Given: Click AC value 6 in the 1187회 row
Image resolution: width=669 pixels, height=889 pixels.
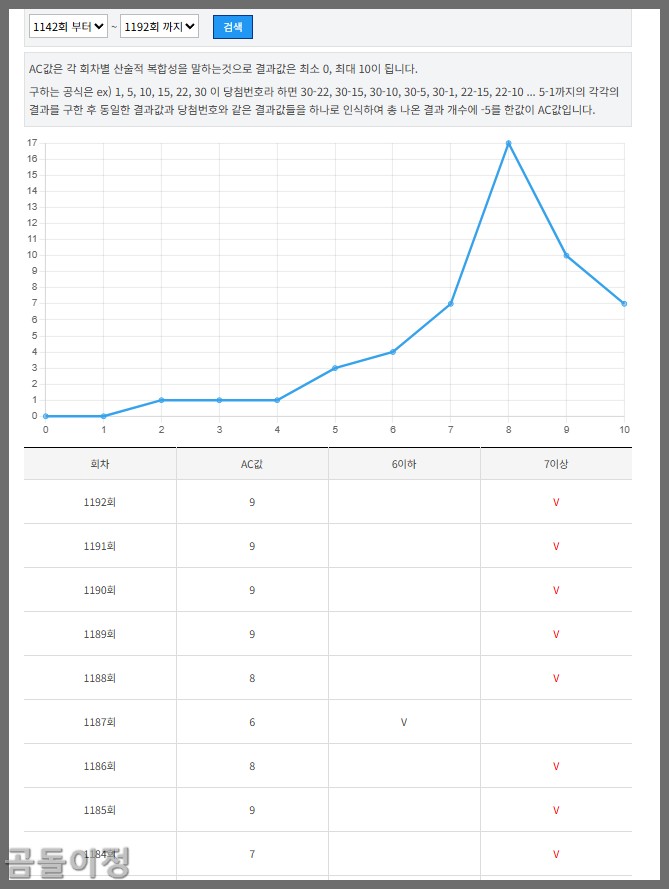Looking at the screenshot, I should click(x=252, y=722).
